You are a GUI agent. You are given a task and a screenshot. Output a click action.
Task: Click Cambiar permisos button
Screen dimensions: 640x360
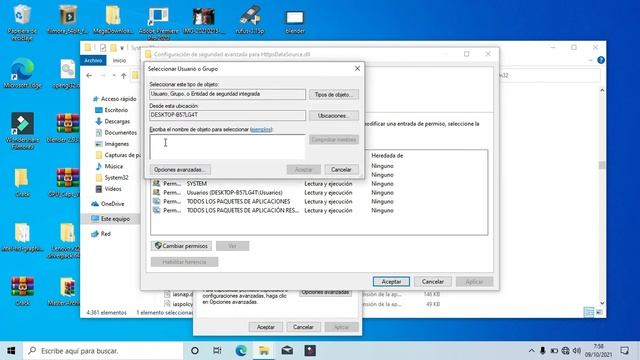[182, 246]
